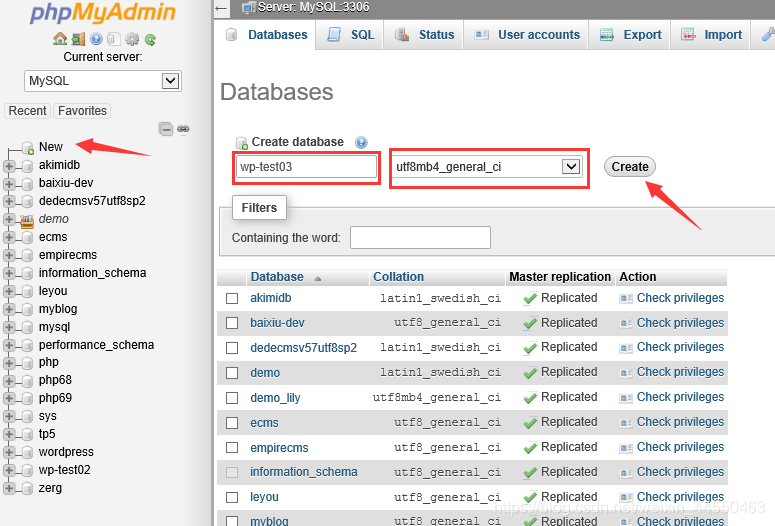Click the mysql database icon in tree
The image size is (775, 526).
(27, 327)
